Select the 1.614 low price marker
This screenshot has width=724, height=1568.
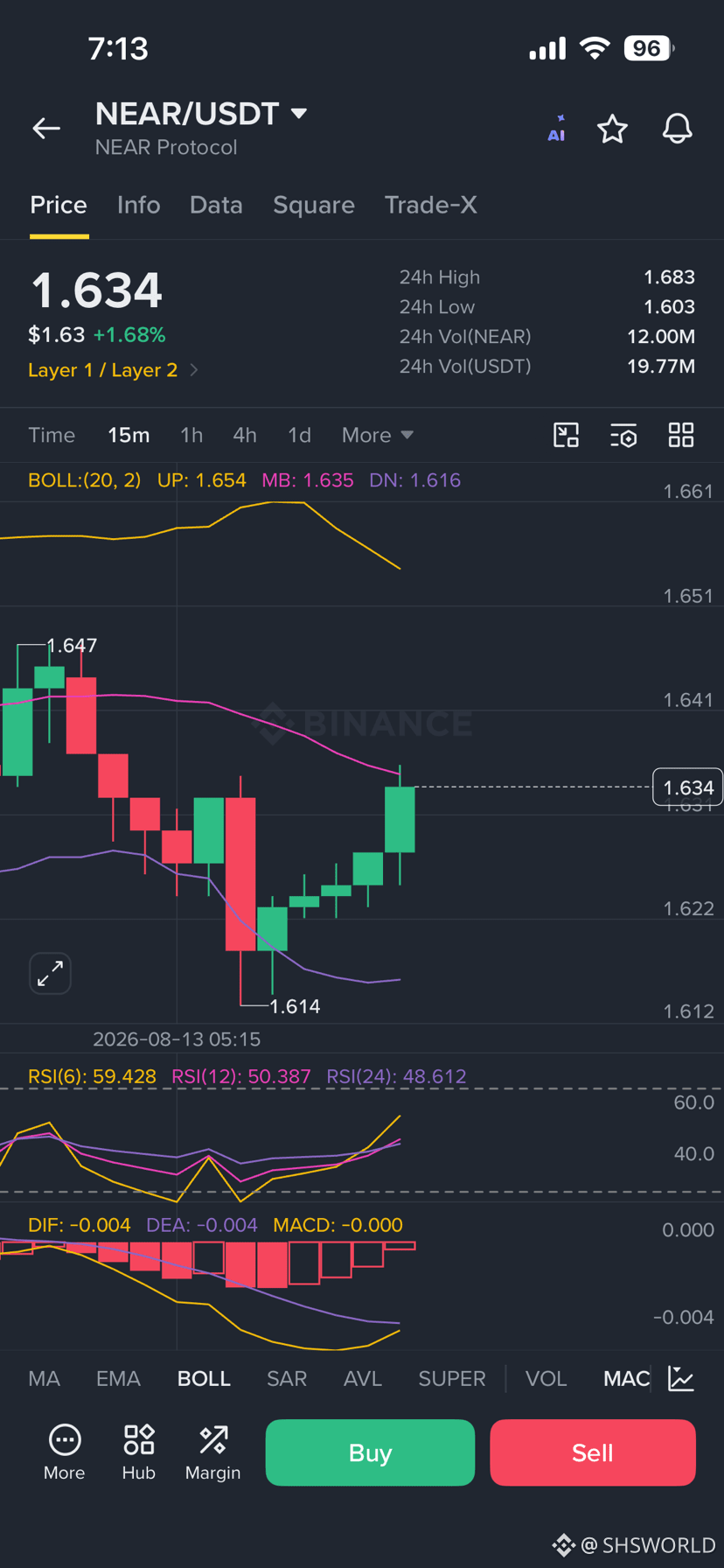coord(295,1006)
